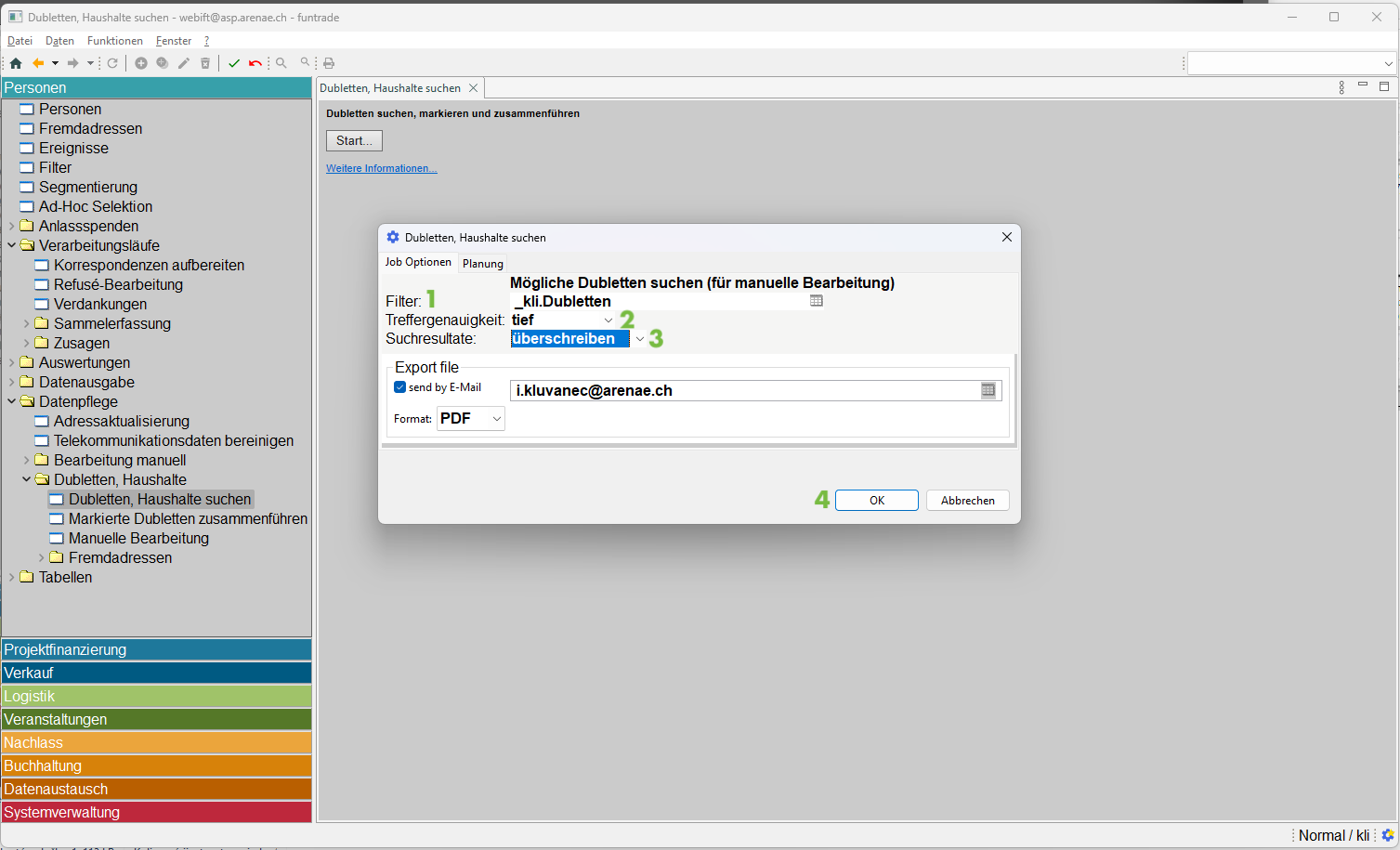This screenshot has height=850, width=1400.
Task: Click the settings gear in the status bar
Action: click(x=1388, y=835)
